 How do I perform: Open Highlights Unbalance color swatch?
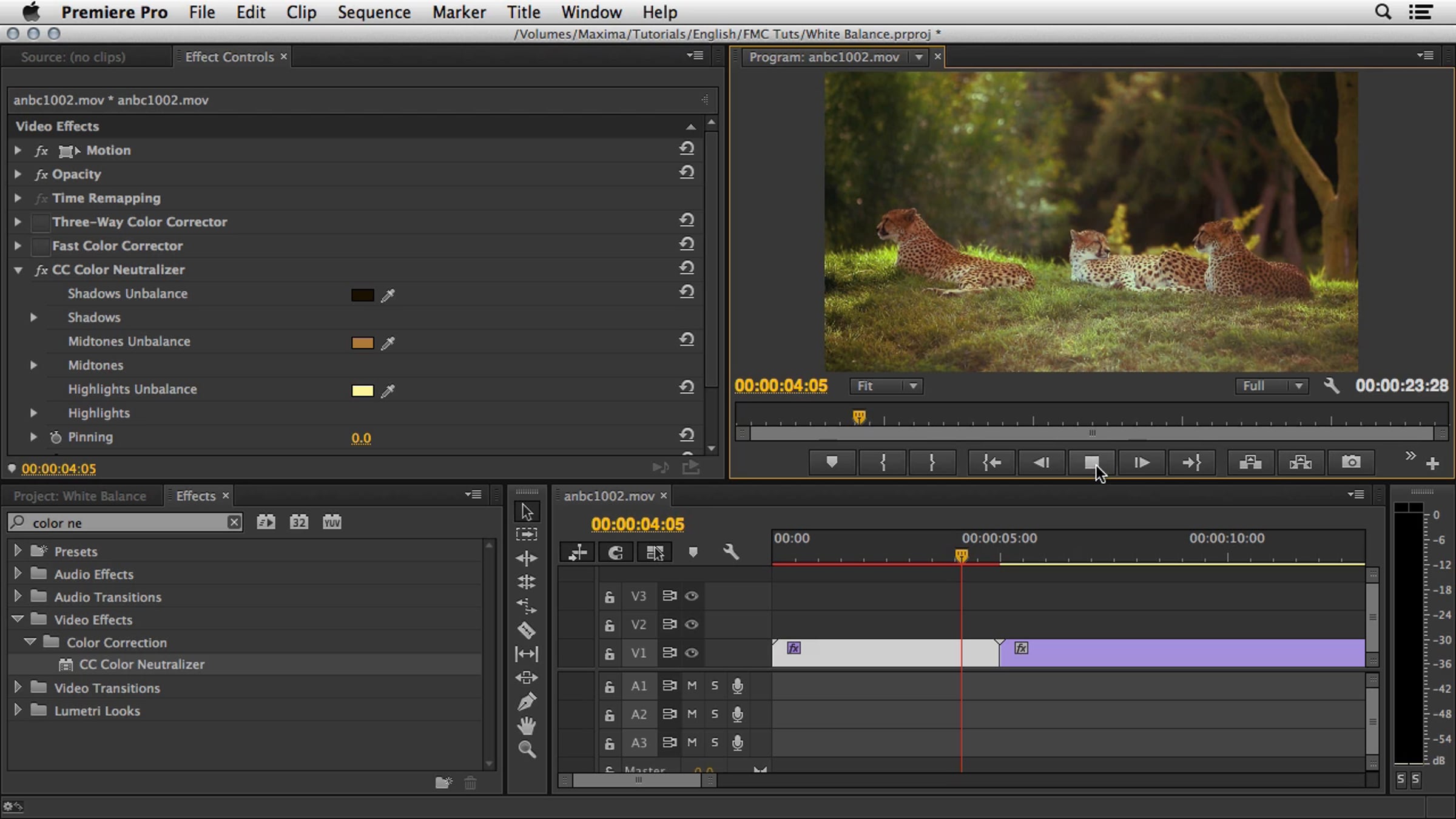click(363, 391)
